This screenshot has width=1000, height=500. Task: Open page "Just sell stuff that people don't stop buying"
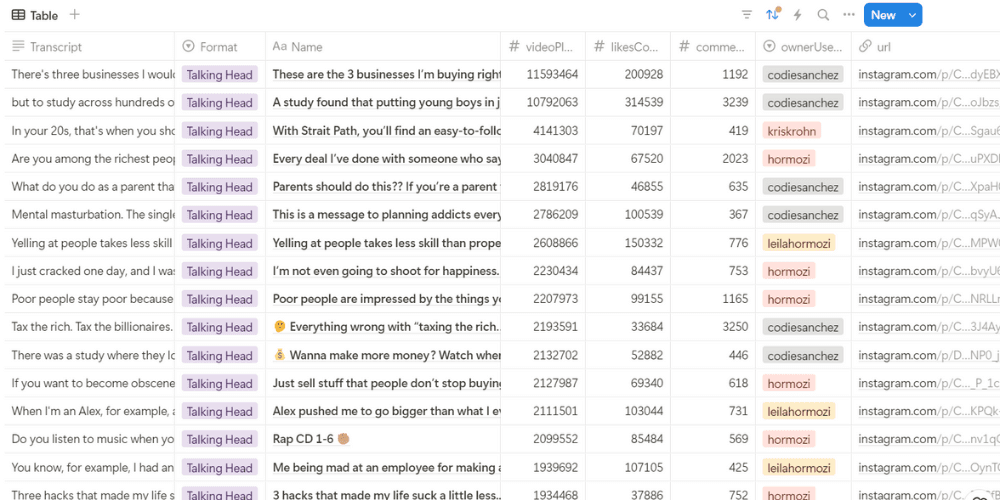point(386,383)
